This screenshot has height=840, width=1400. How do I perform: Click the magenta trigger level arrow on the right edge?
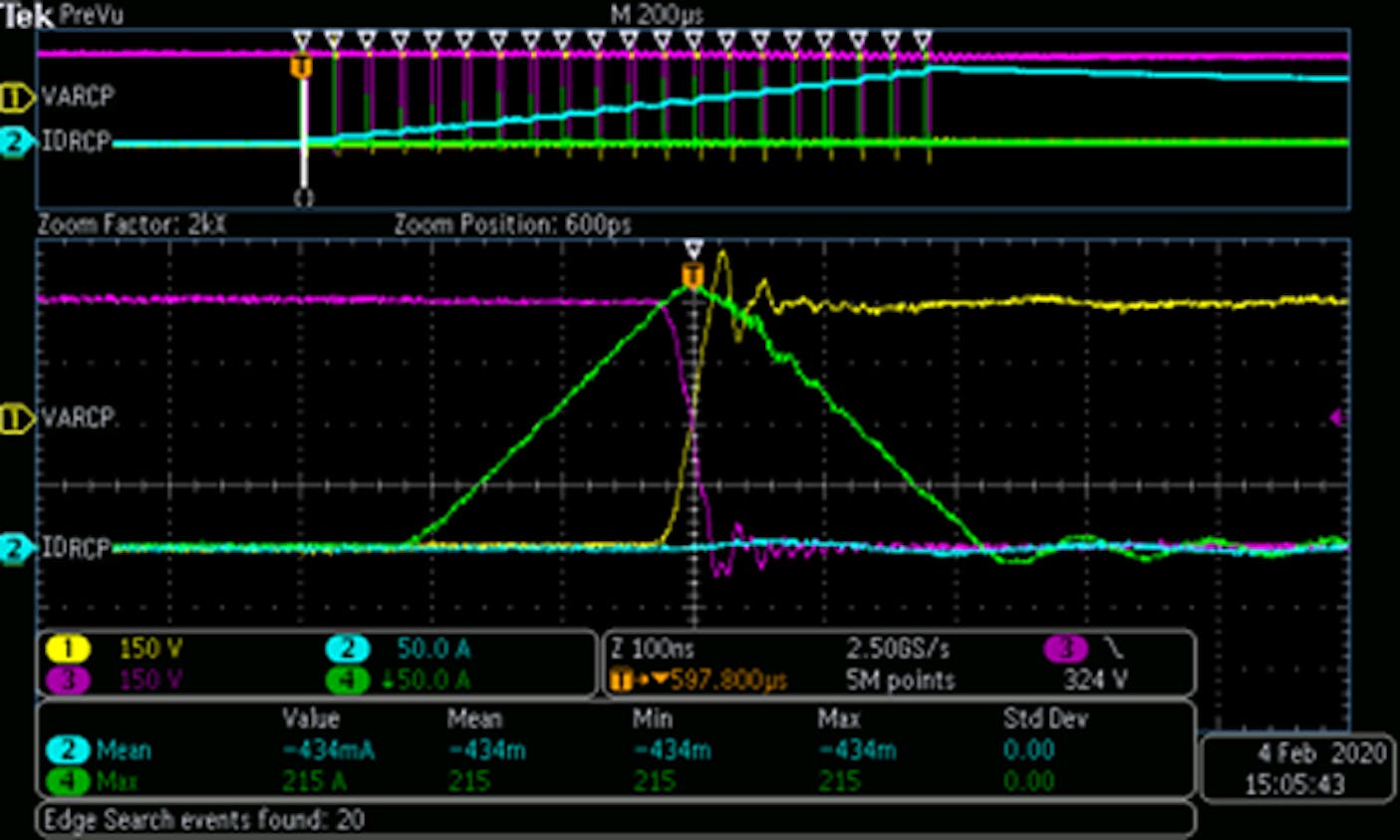click(1337, 418)
